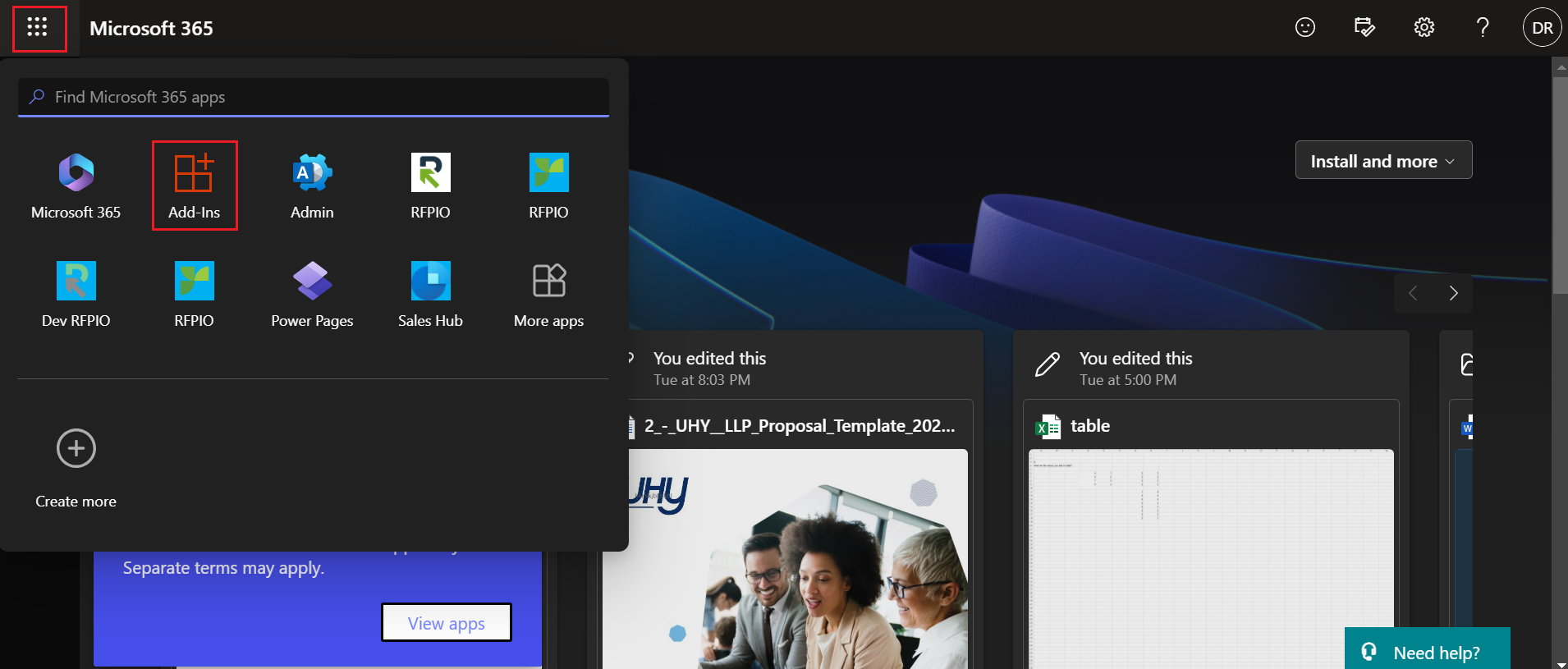Screen dimensions: 1568x669
Task: Click pencil icon on table edited card
Action: pos(1048,364)
